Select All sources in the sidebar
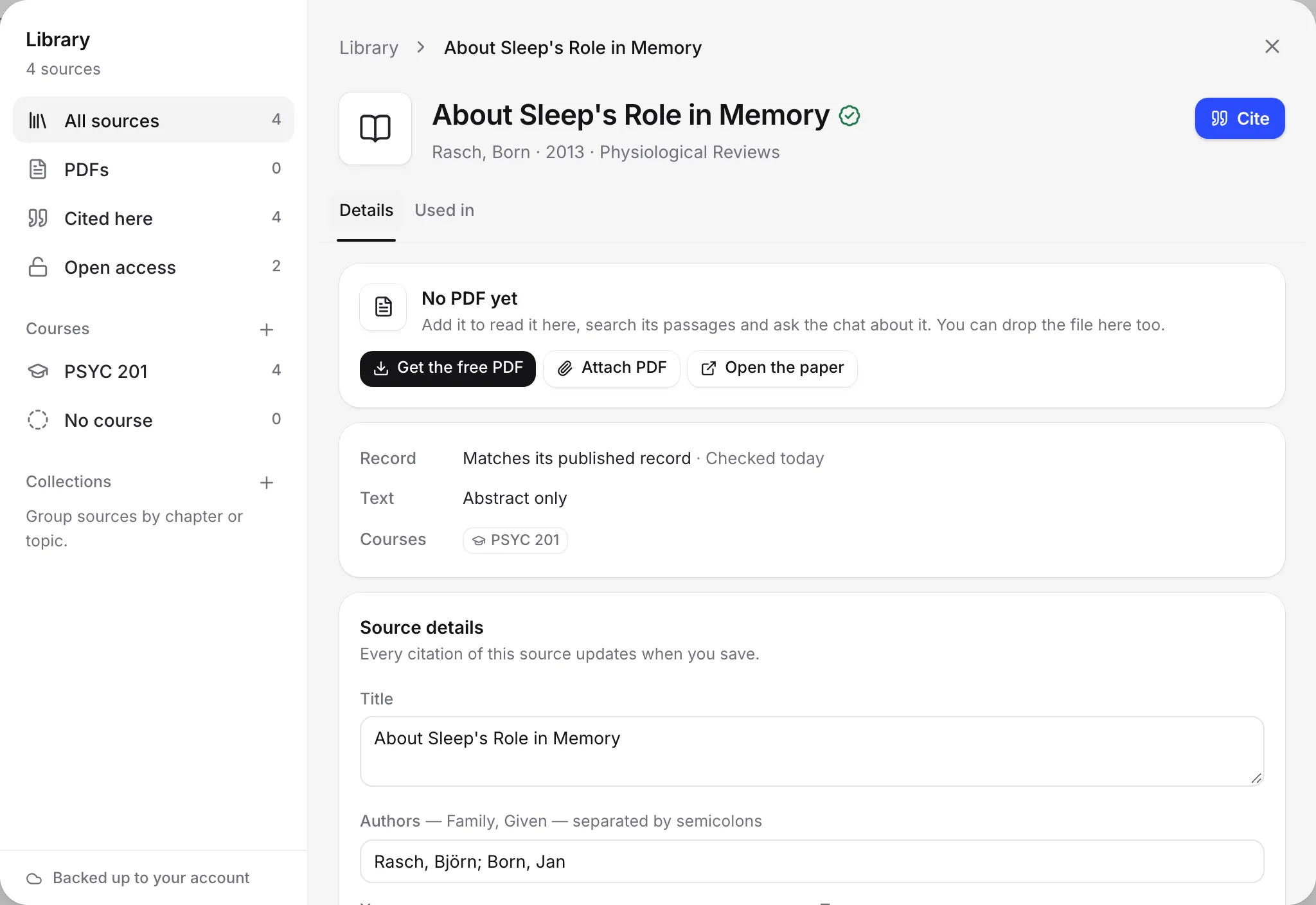 tap(154, 120)
